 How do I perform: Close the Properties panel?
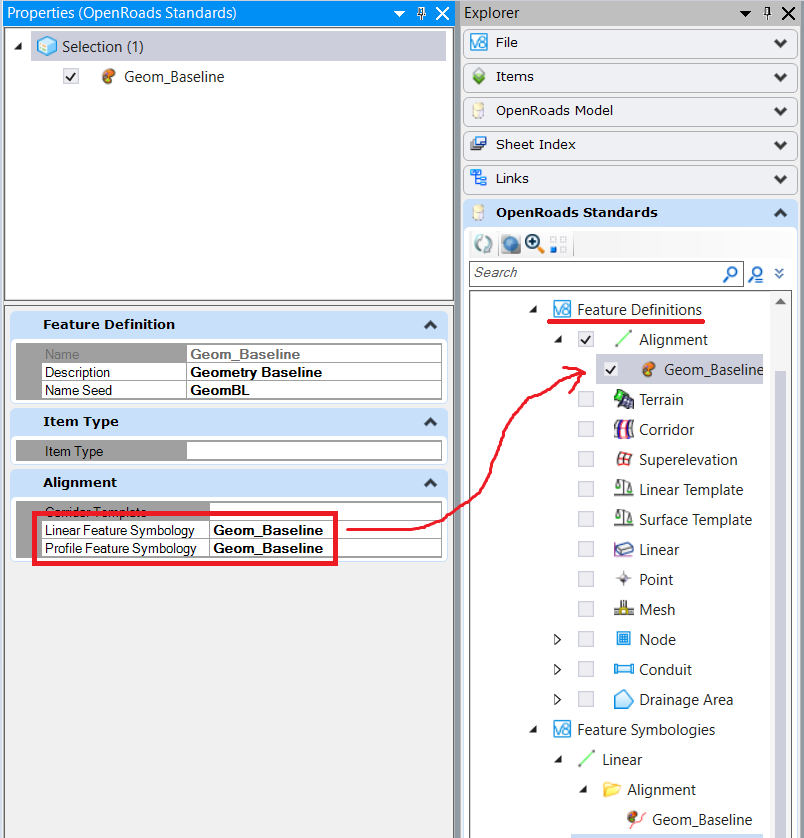pyautogui.click(x=443, y=13)
